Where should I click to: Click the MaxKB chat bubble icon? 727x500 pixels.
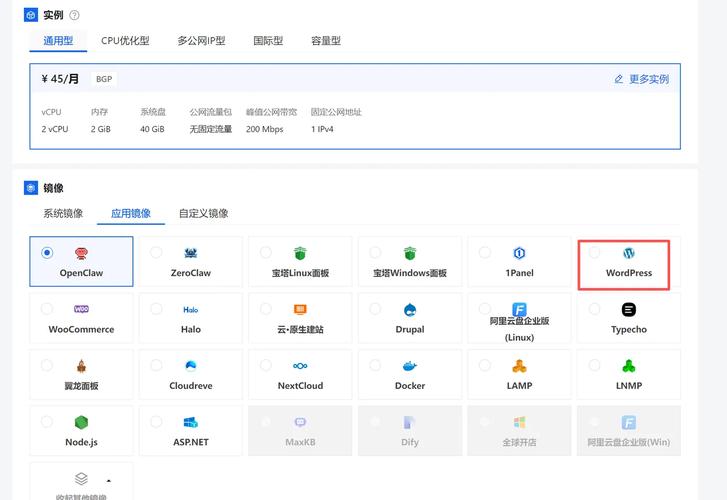coord(300,422)
